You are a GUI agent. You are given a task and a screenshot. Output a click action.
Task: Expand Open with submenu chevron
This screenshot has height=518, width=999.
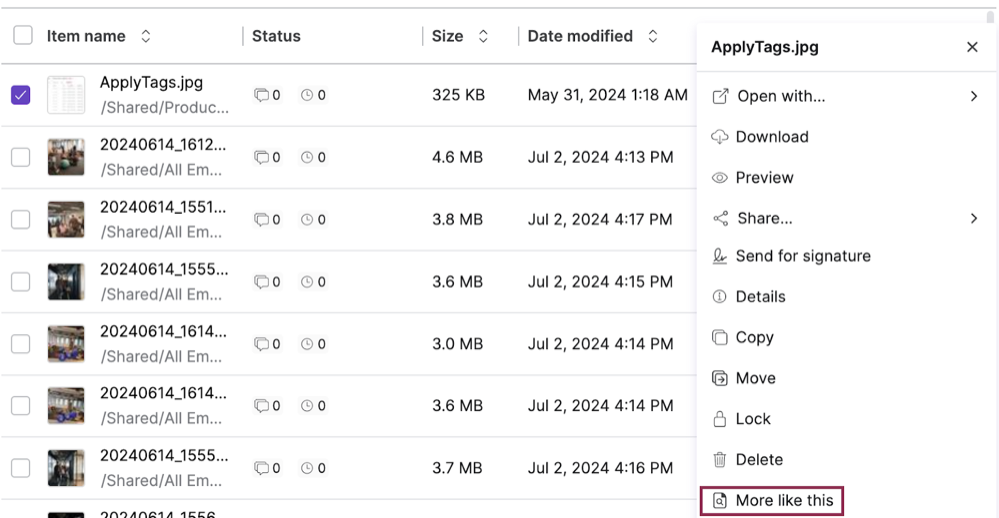pyautogui.click(x=974, y=96)
